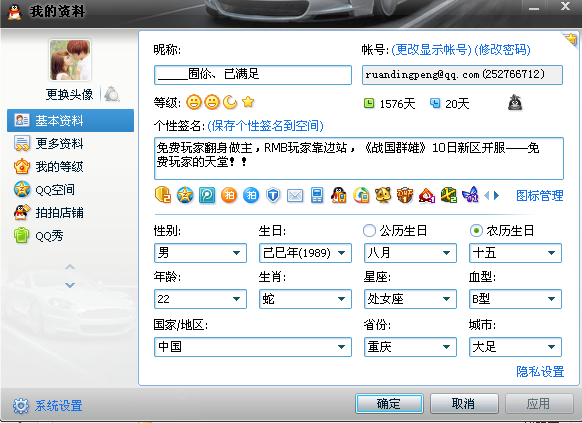Click the sidebar up chevron arrow
This screenshot has height=423, width=582.
(70, 266)
